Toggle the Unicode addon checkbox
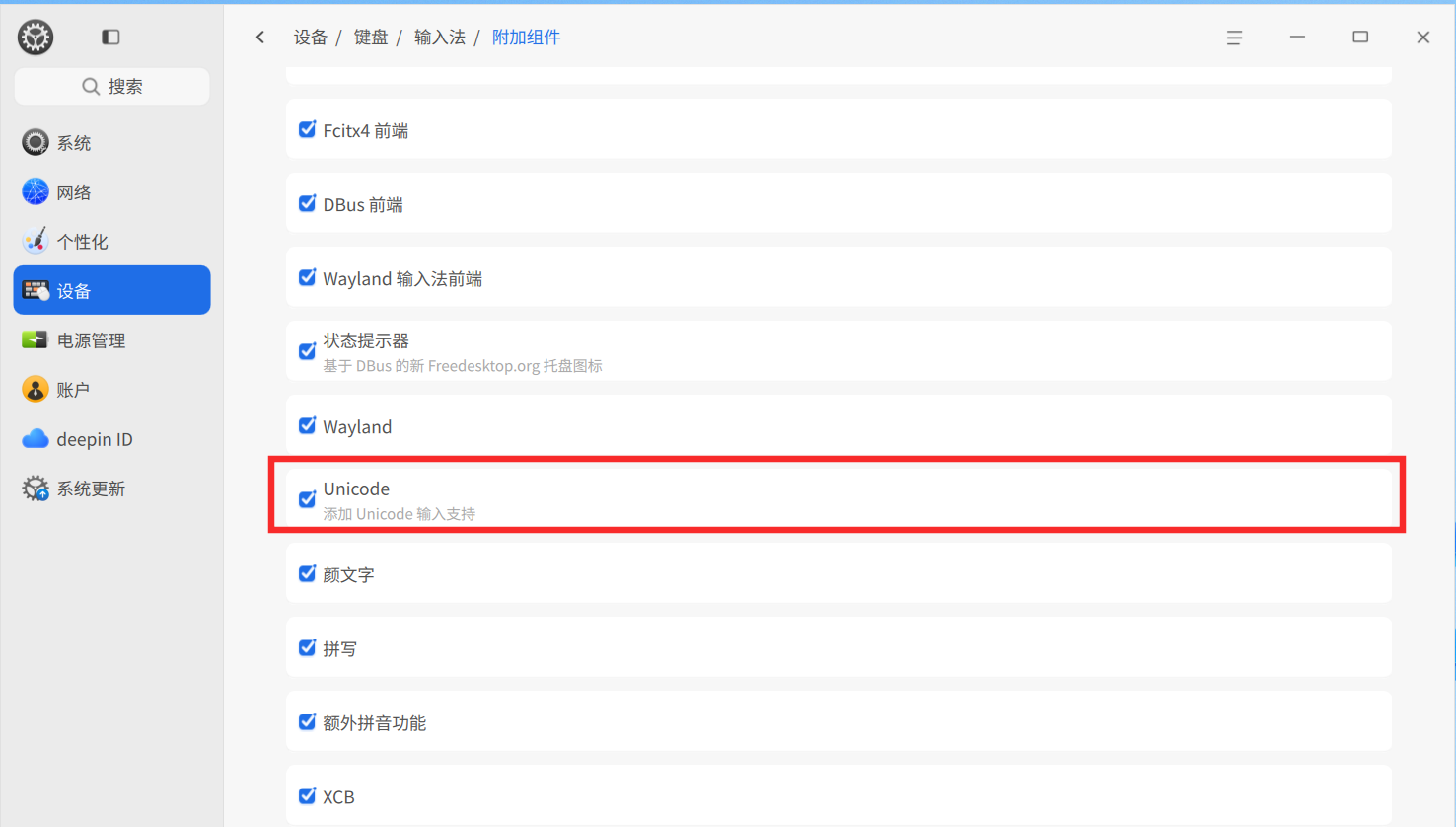 point(307,499)
